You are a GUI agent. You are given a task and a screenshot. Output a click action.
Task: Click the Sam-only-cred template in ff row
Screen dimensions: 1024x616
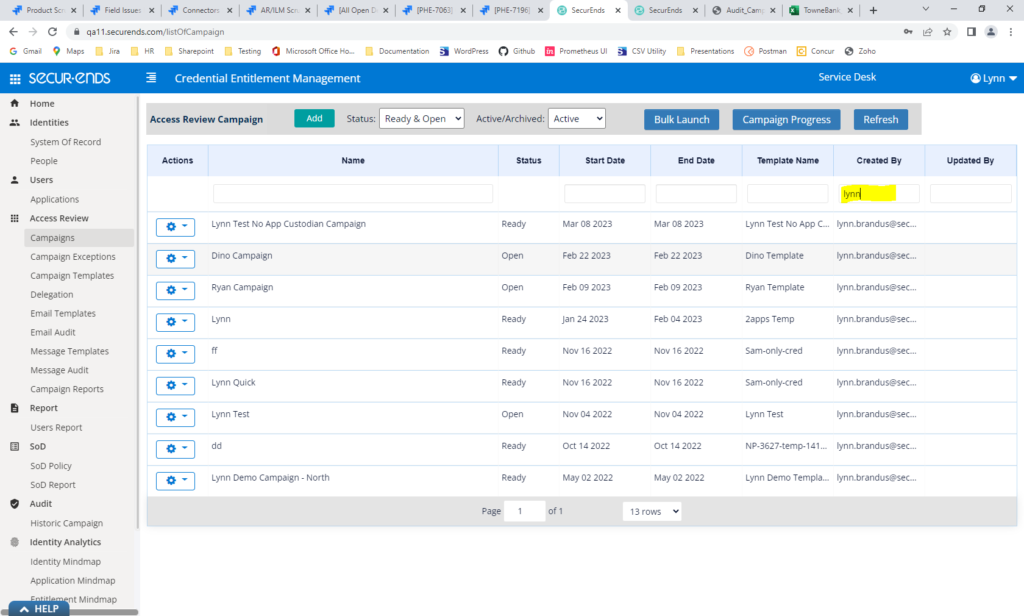click(774, 351)
